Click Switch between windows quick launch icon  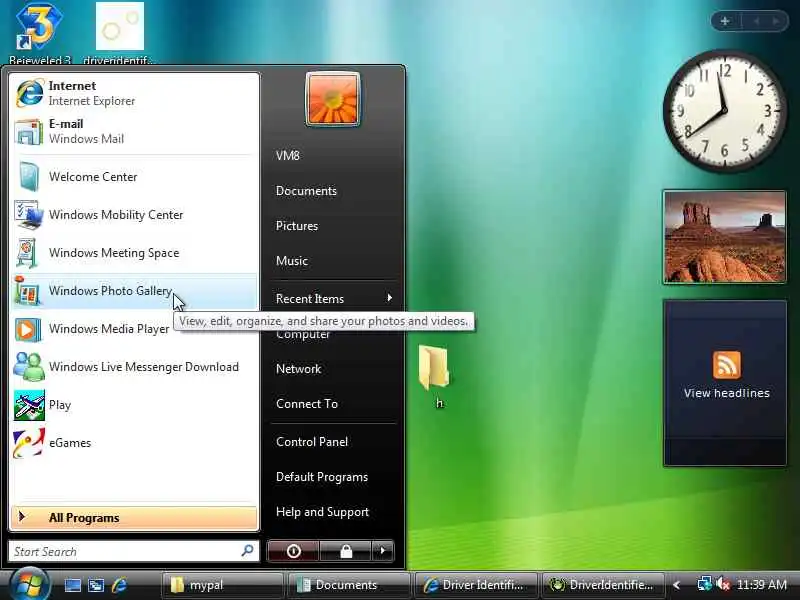pos(96,585)
